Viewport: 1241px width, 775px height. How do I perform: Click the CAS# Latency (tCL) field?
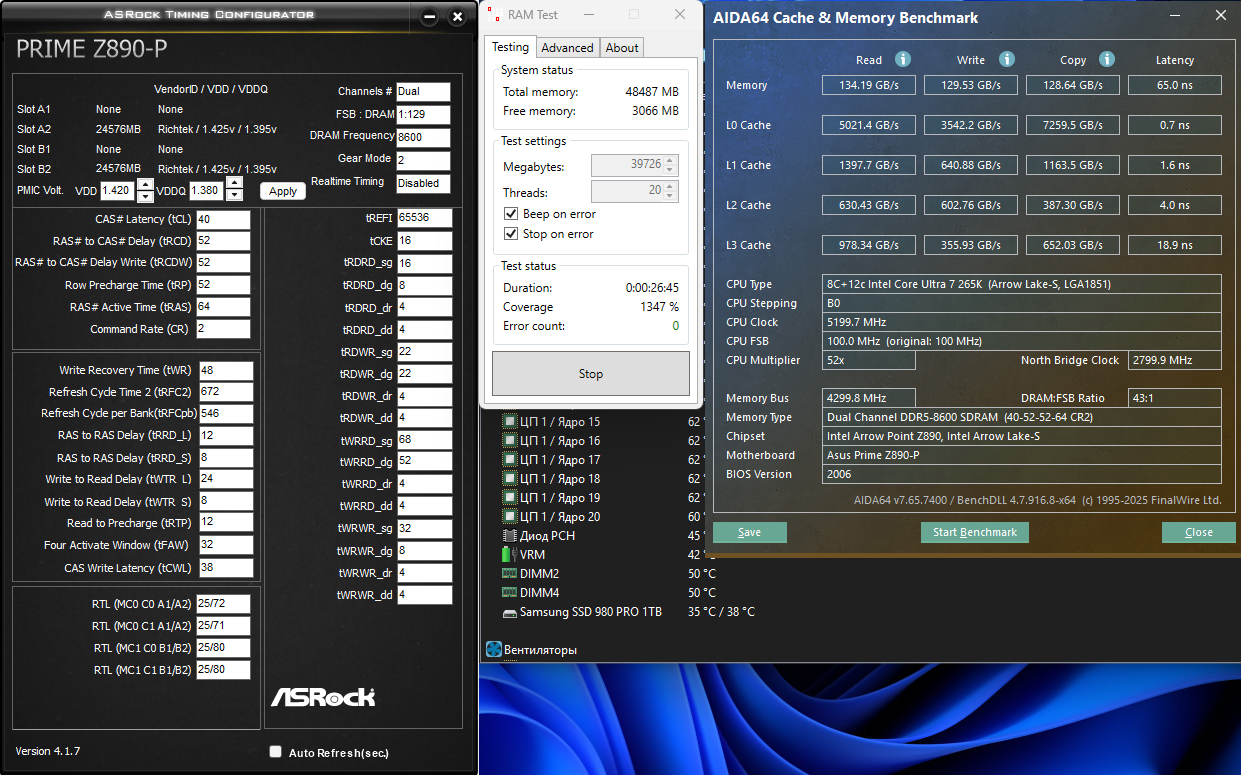pos(223,219)
